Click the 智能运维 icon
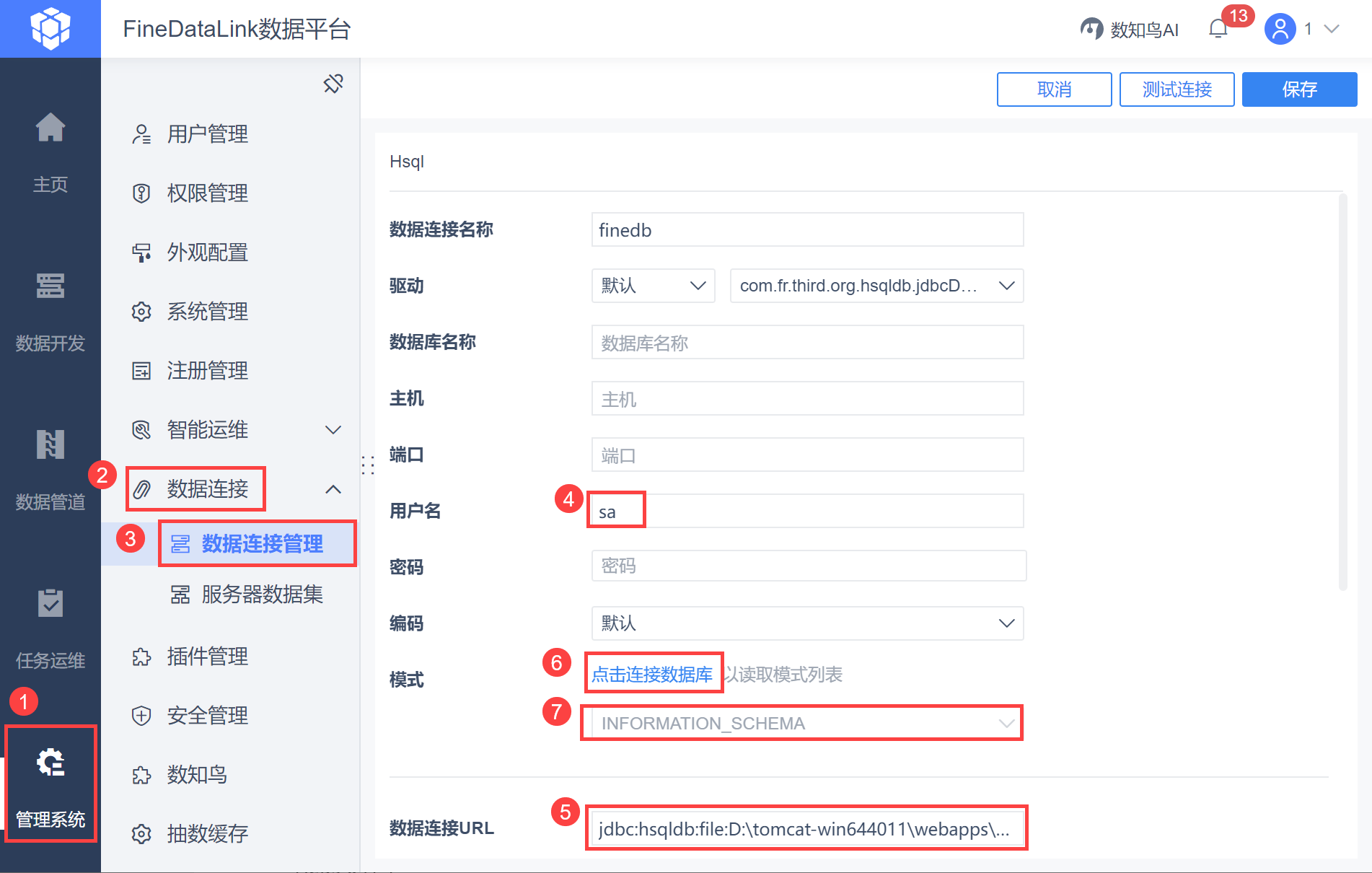The width and height of the screenshot is (1372, 873). point(141,430)
